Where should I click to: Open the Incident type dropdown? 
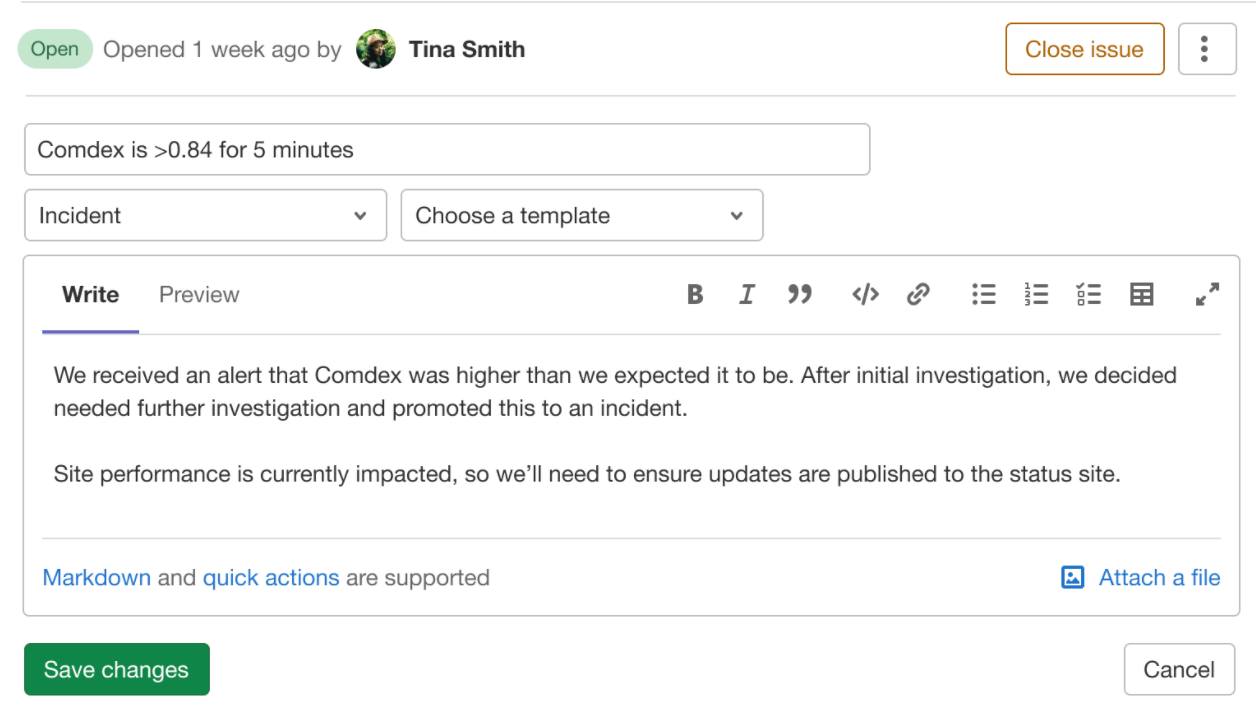click(x=205, y=215)
